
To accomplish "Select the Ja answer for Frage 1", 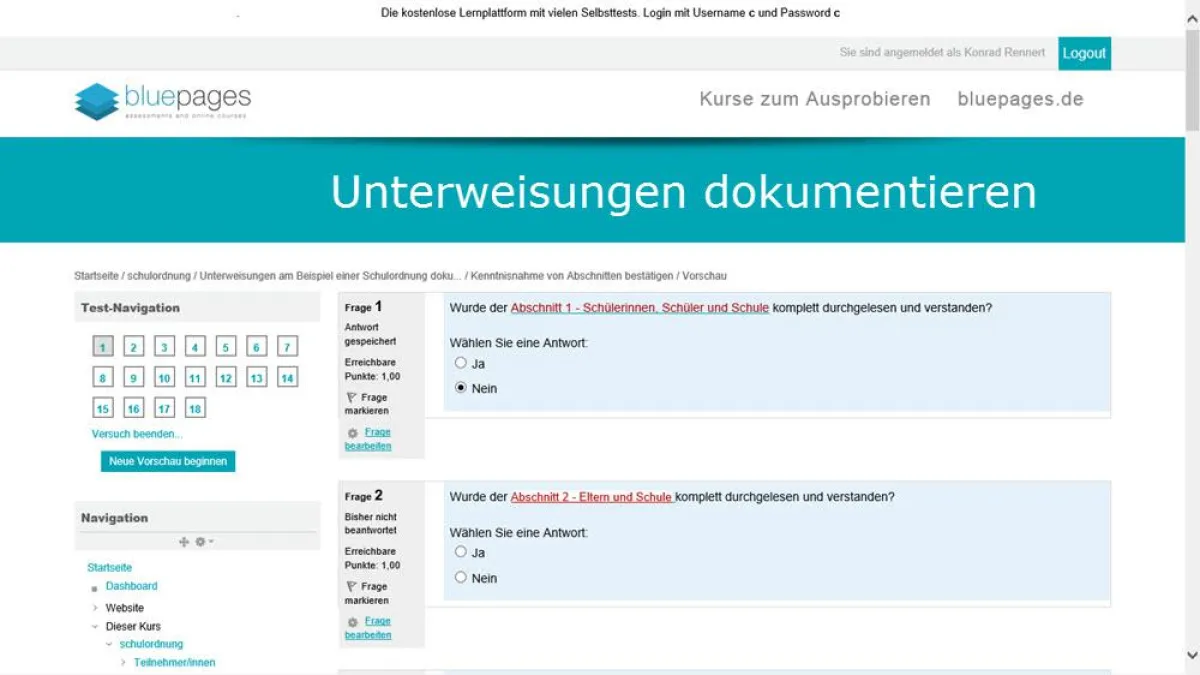I will [x=461, y=363].
